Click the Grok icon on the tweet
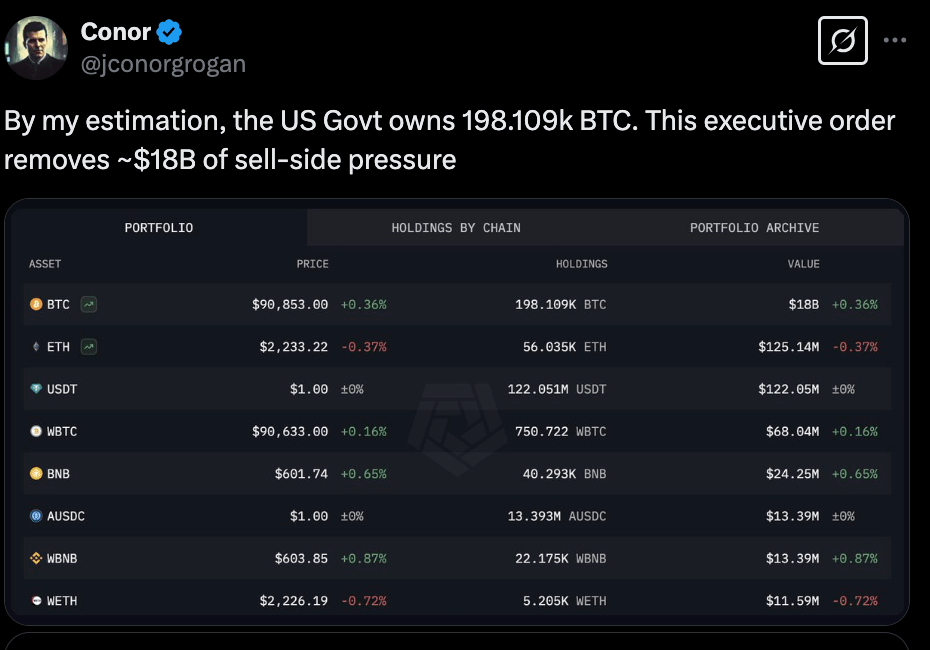 point(842,41)
